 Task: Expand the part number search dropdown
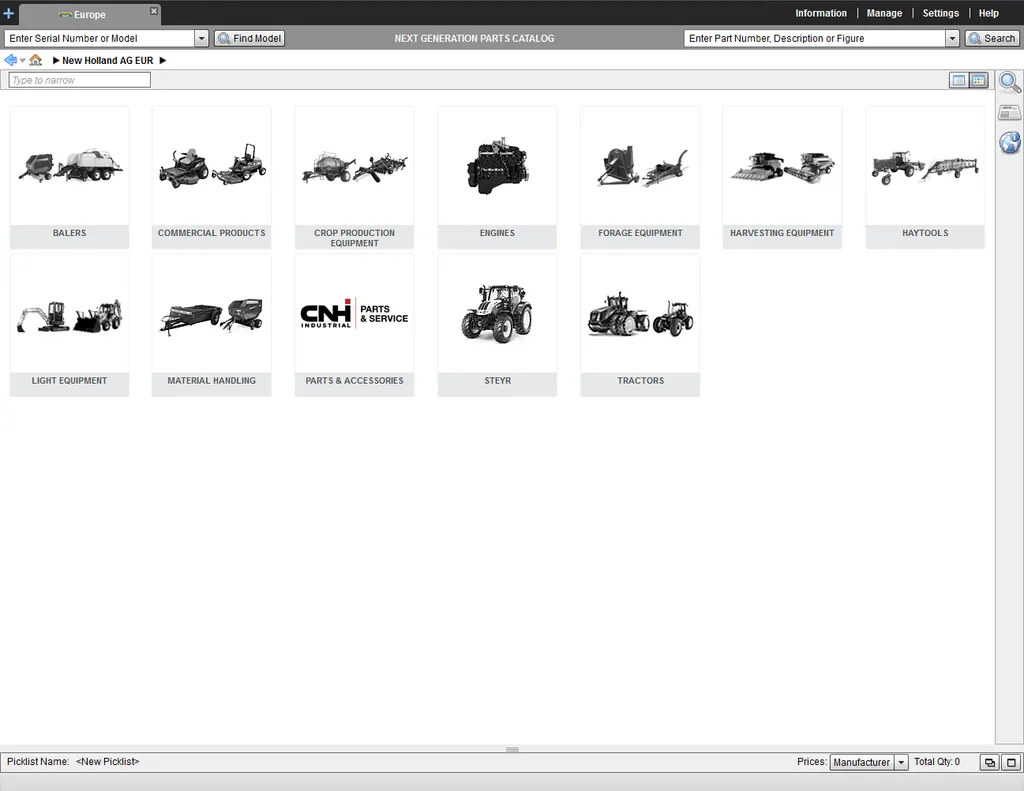coord(952,39)
